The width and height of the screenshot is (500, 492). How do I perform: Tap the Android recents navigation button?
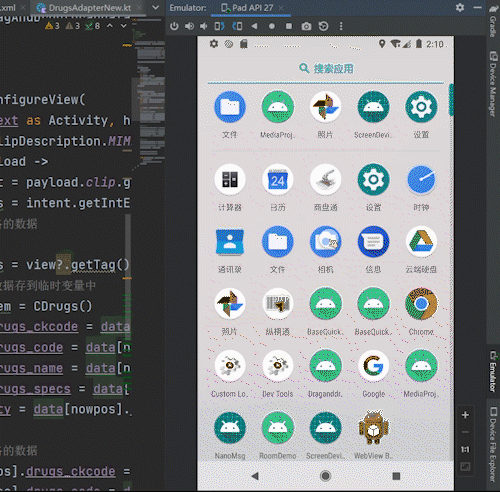tap(396, 476)
